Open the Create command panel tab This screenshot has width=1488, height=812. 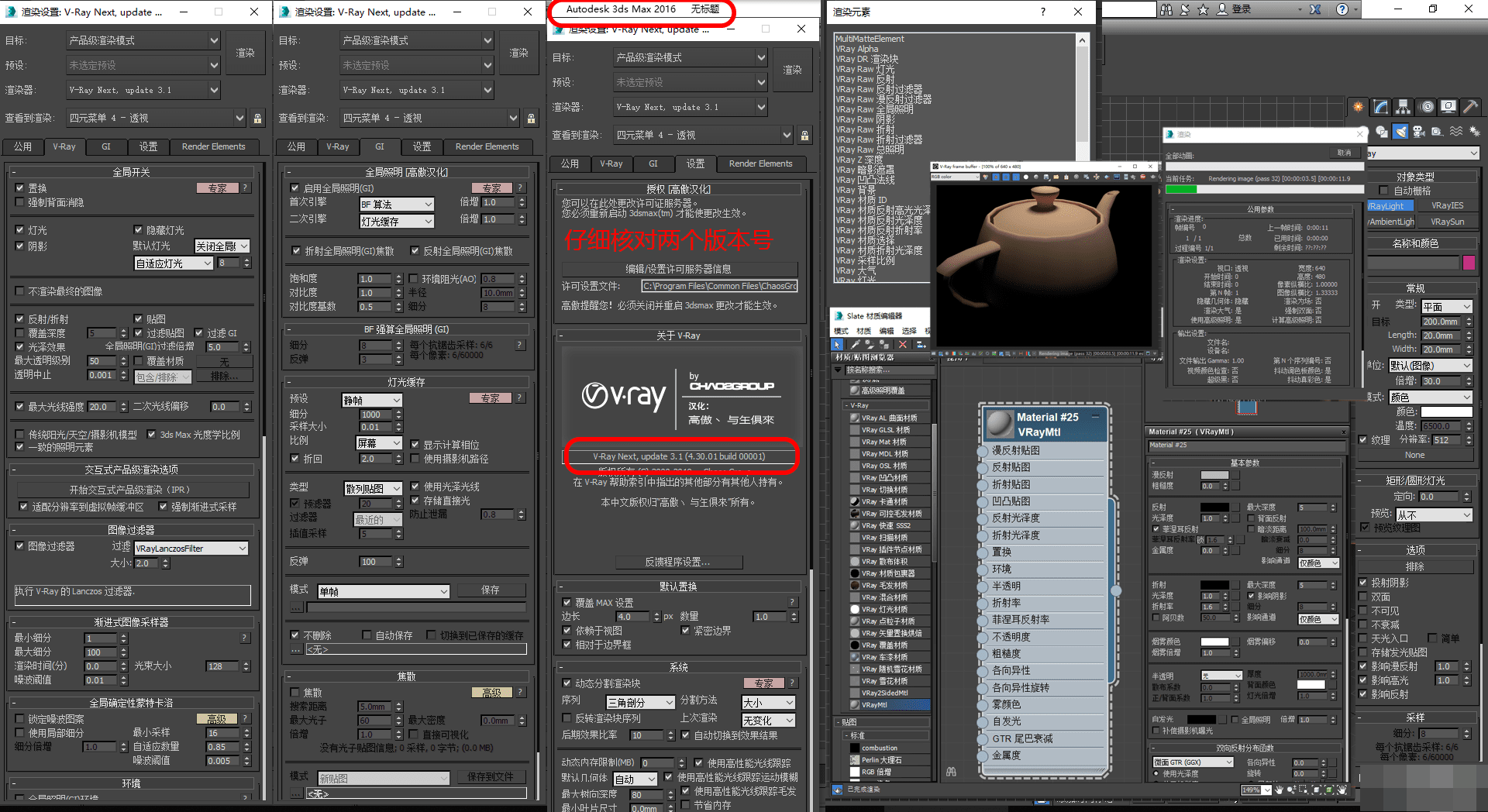(x=1358, y=107)
